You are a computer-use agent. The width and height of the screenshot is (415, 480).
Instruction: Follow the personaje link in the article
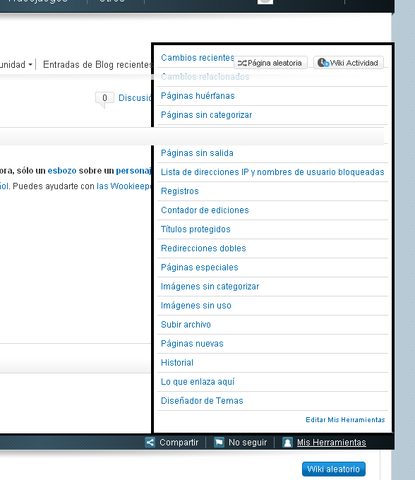133,171
